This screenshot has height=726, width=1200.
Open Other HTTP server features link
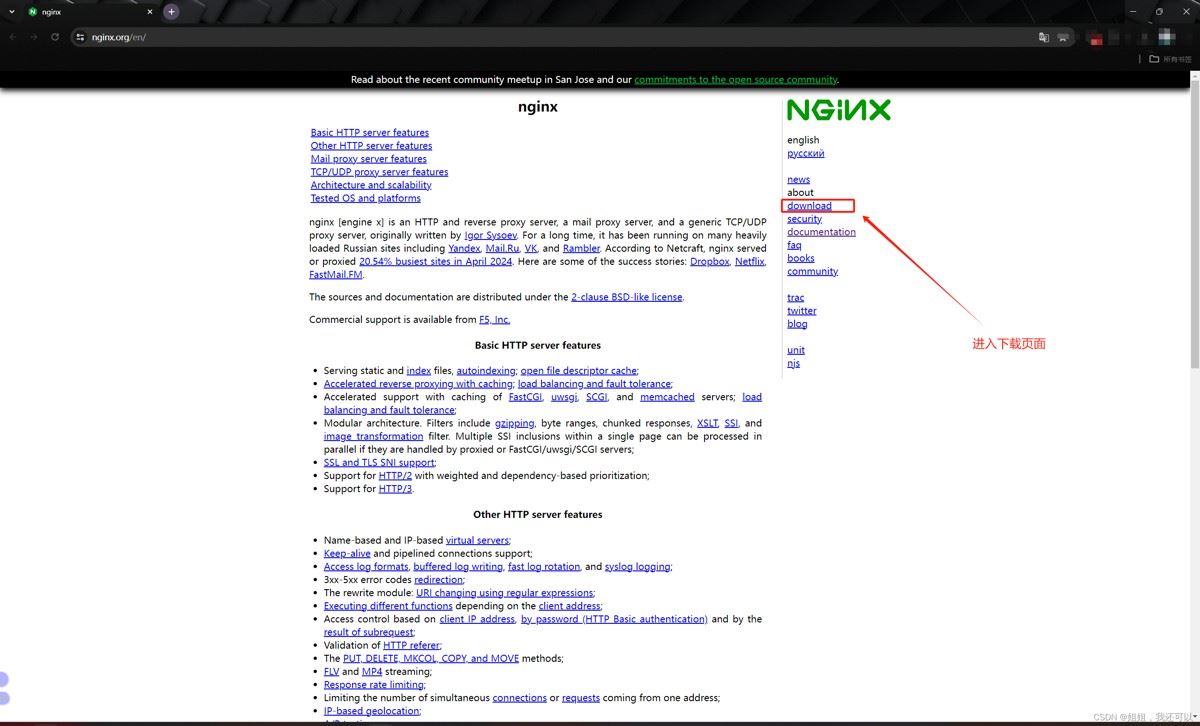click(371, 145)
